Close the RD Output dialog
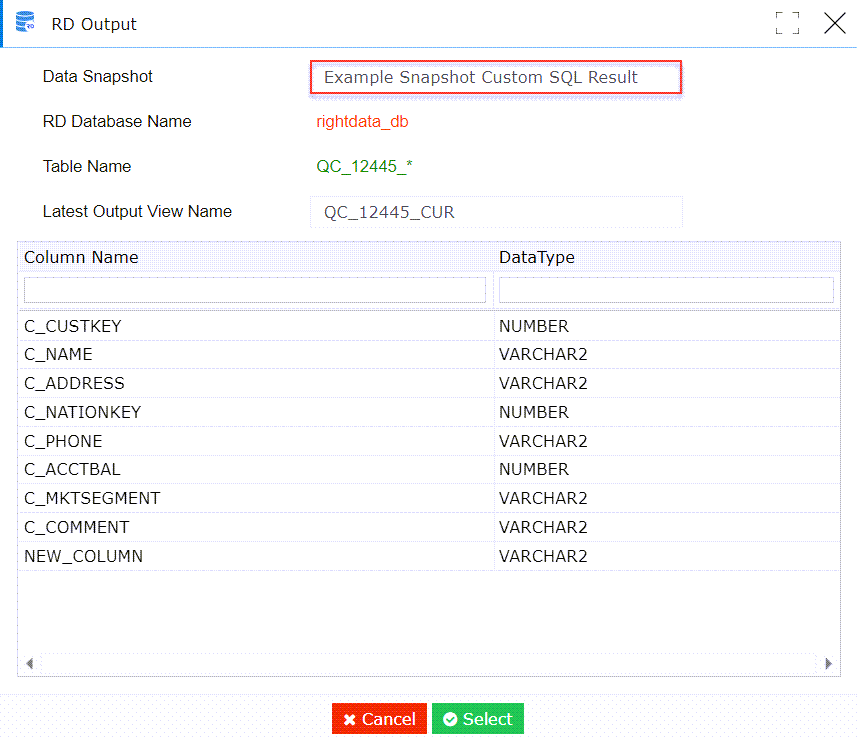 pos(834,24)
